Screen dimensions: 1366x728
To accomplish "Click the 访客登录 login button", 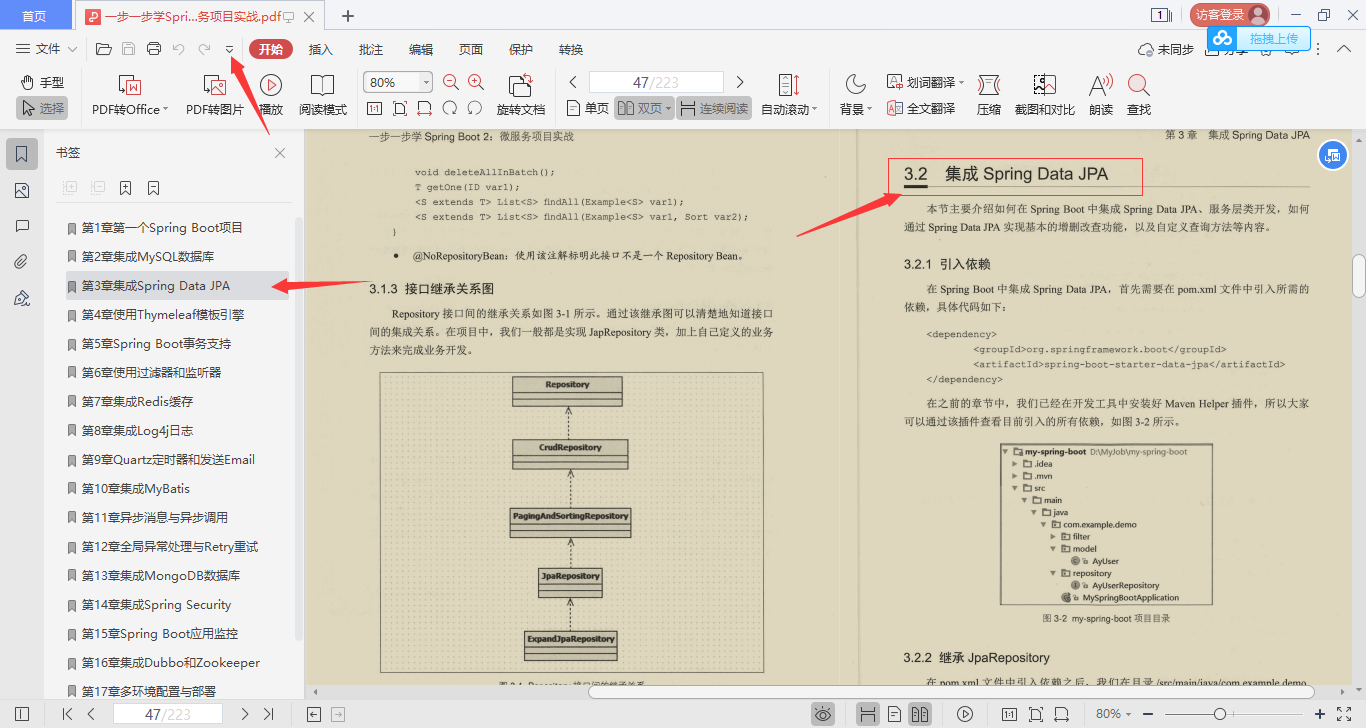I will (x=1230, y=15).
